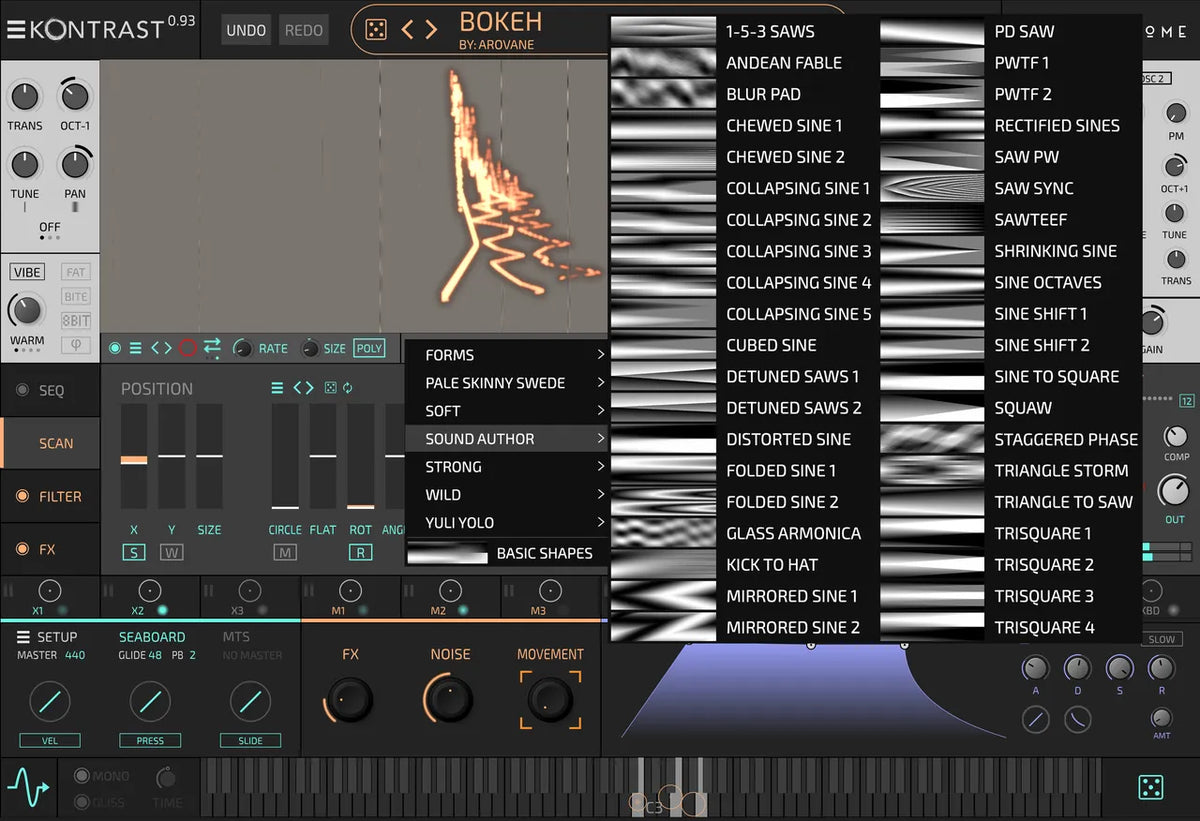Toggle POLY mode next to the Size knob
Image resolution: width=1200 pixels, height=821 pixels.
point(369,347)
